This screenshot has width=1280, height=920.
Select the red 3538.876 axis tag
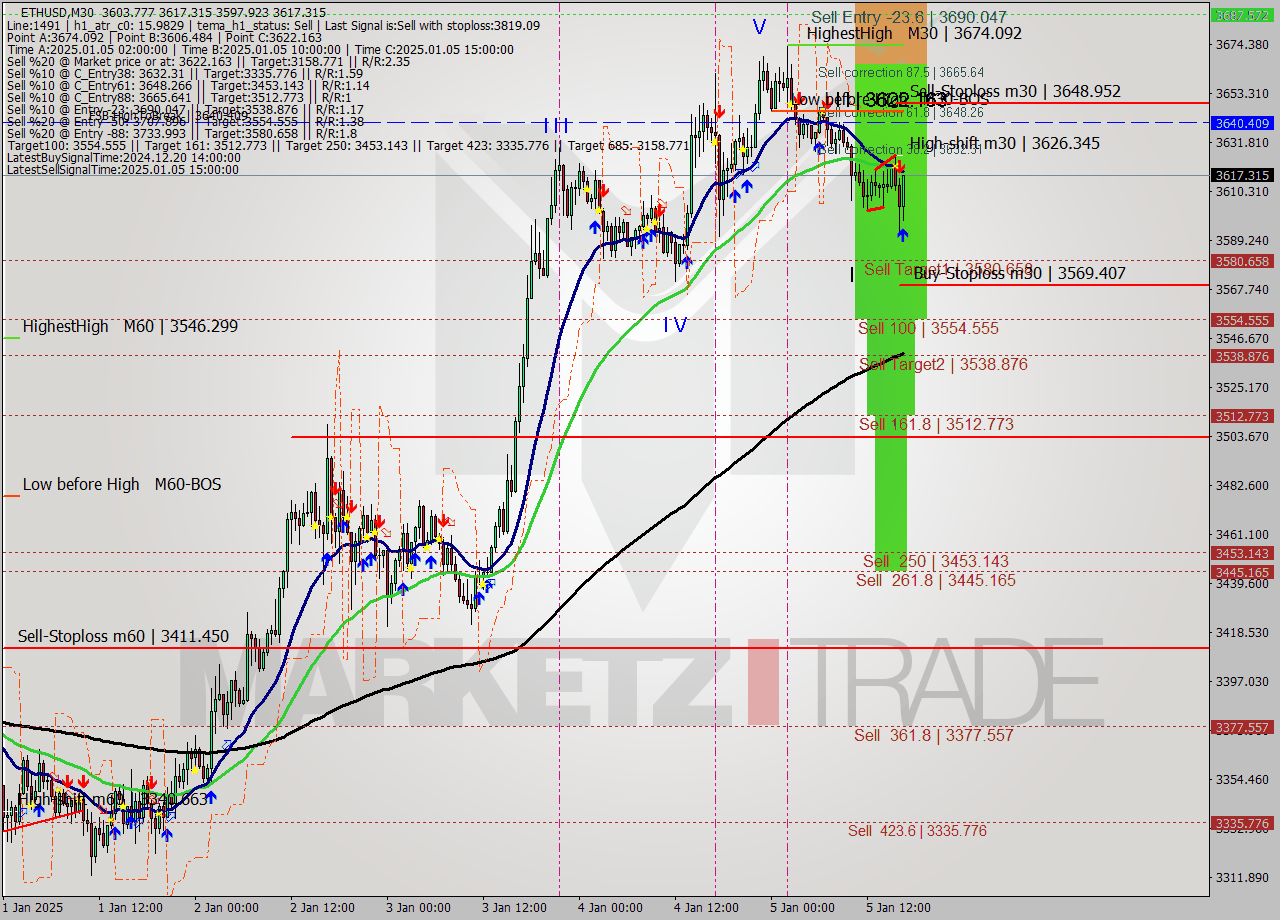1242,356
